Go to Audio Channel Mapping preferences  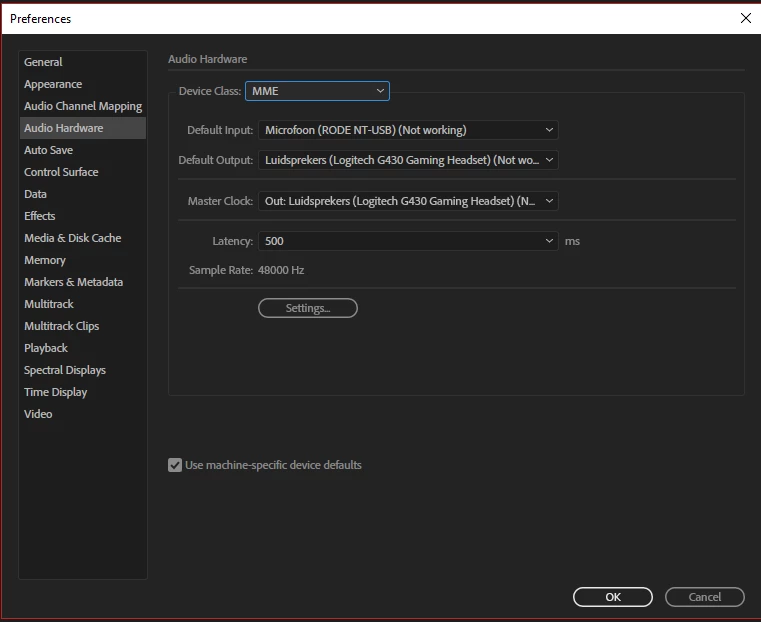[83, 106]
